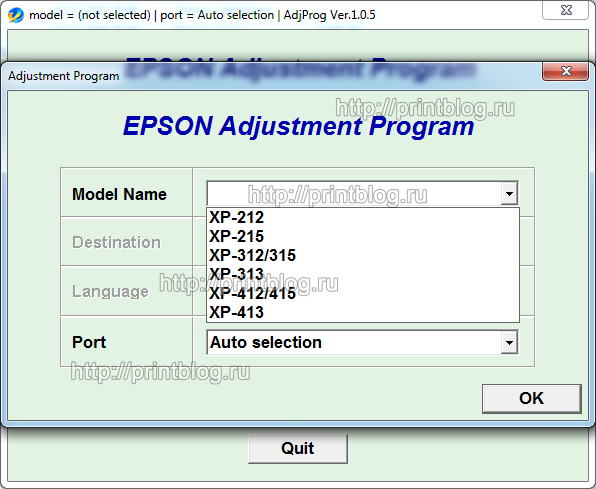Close the Adjustment Program dialog

click(x=566, y=71)
